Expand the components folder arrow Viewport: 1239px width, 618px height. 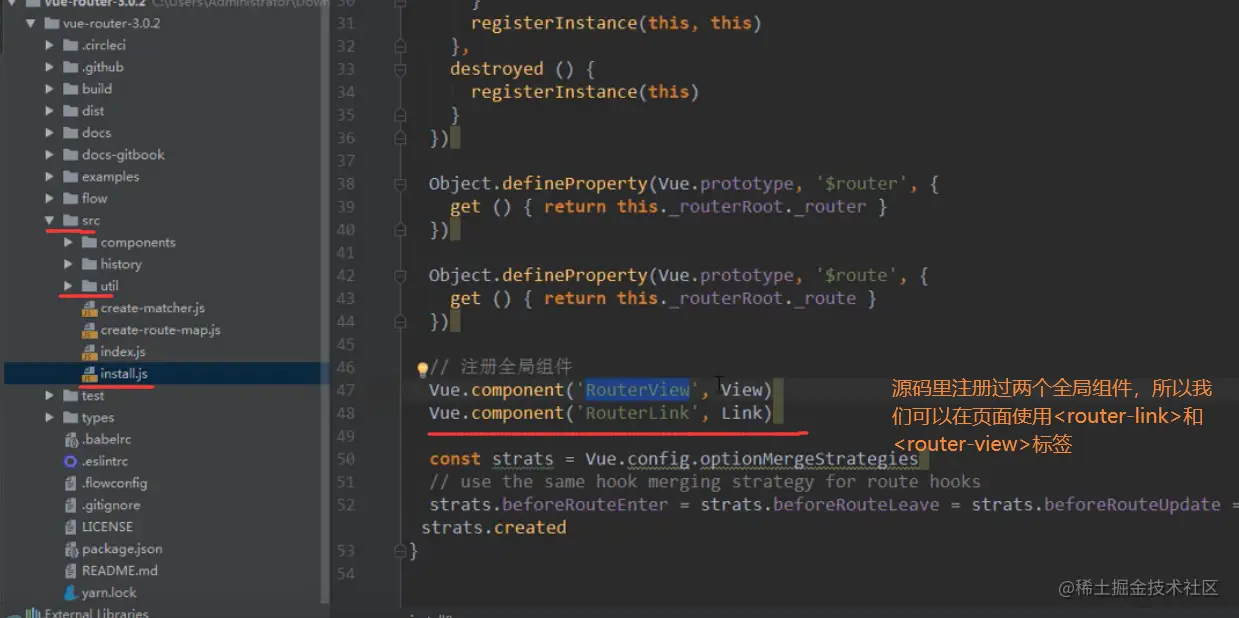coord(68,243)
